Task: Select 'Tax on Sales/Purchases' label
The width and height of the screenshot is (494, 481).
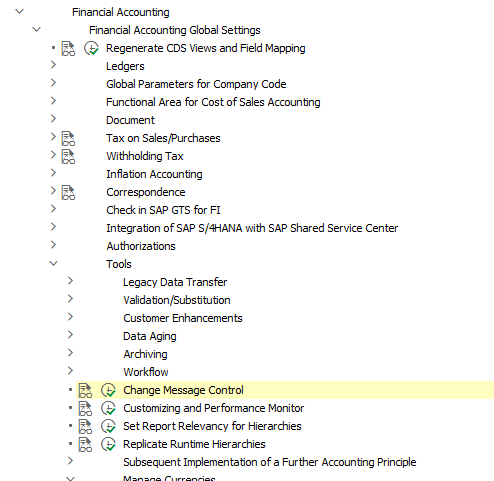Action: [163, 138]
